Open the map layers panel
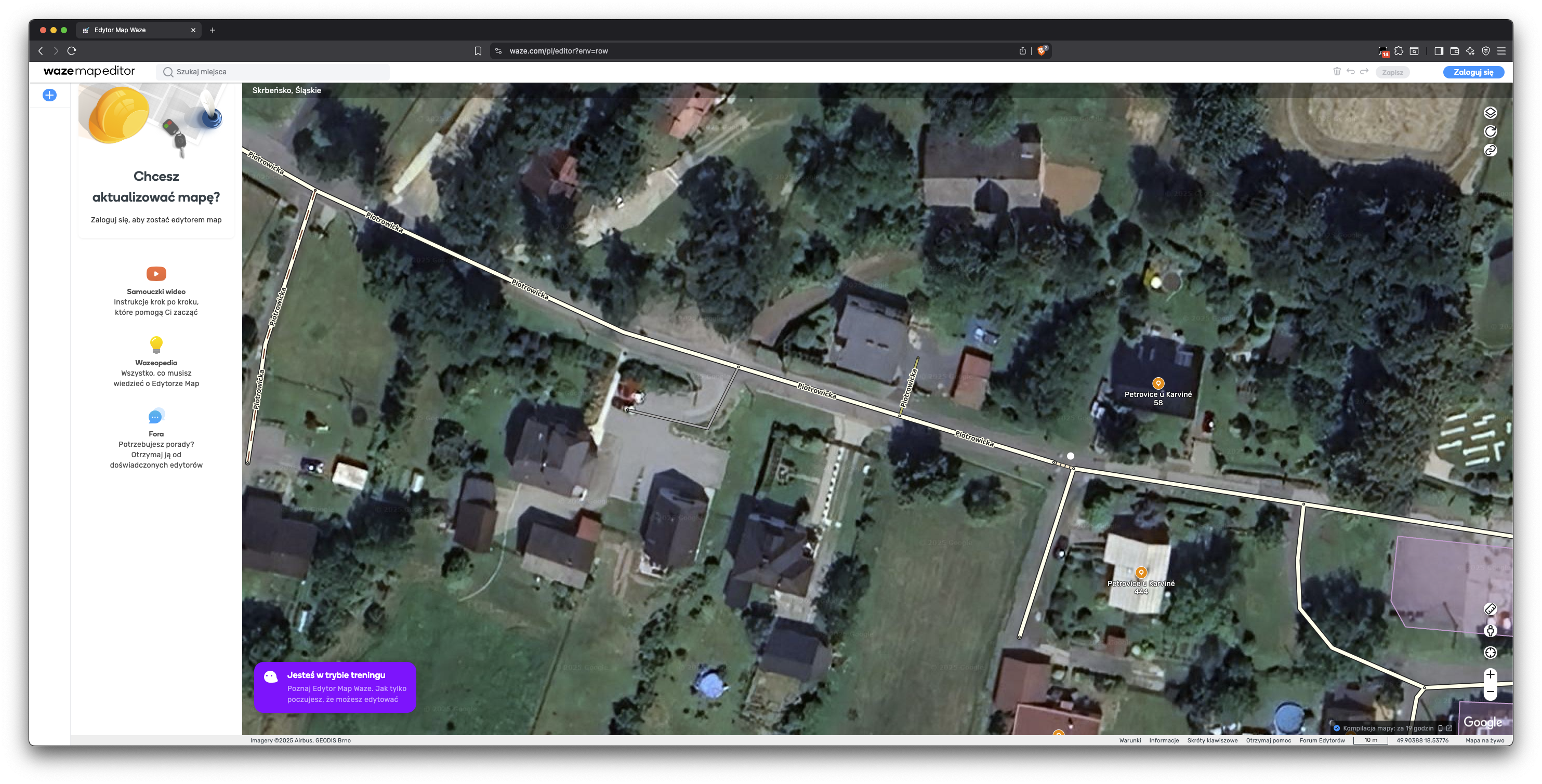The image size is (1542, 784). [1490, 113]
